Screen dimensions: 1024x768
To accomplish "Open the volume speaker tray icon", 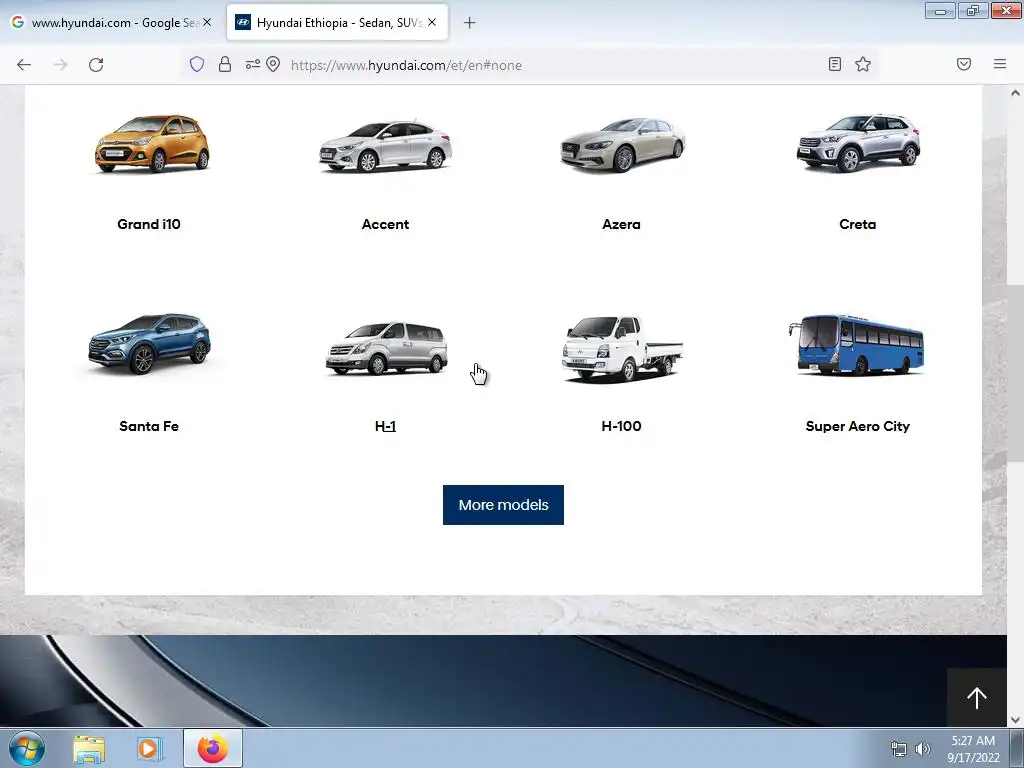I will click(x=922, y=749).
